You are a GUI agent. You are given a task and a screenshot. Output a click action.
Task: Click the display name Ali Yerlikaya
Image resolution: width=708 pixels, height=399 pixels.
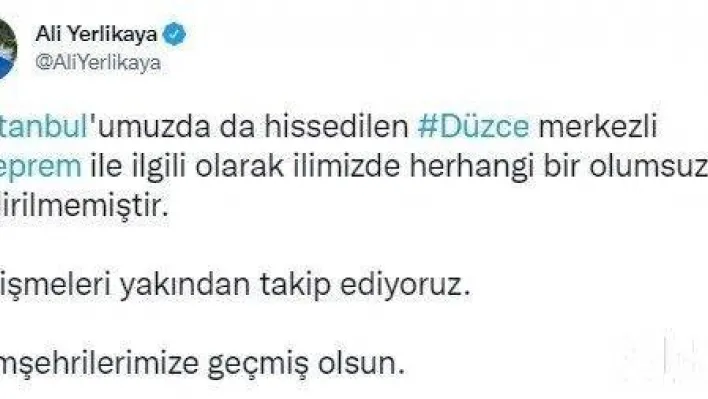click(x=97, y=34)
